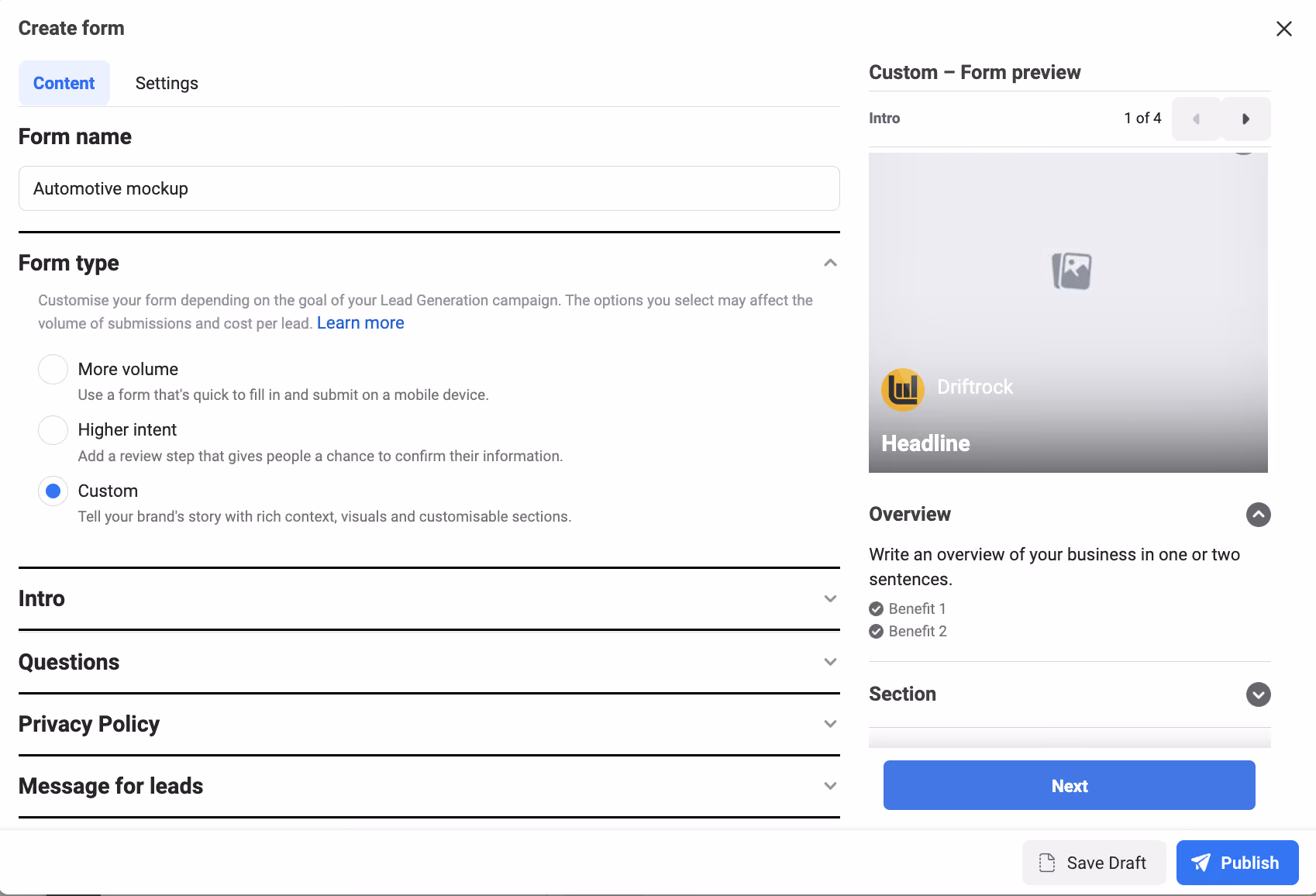Select the More volume radio button
This screenshot has height=896, width=1316.
click(x=53, y=369)
